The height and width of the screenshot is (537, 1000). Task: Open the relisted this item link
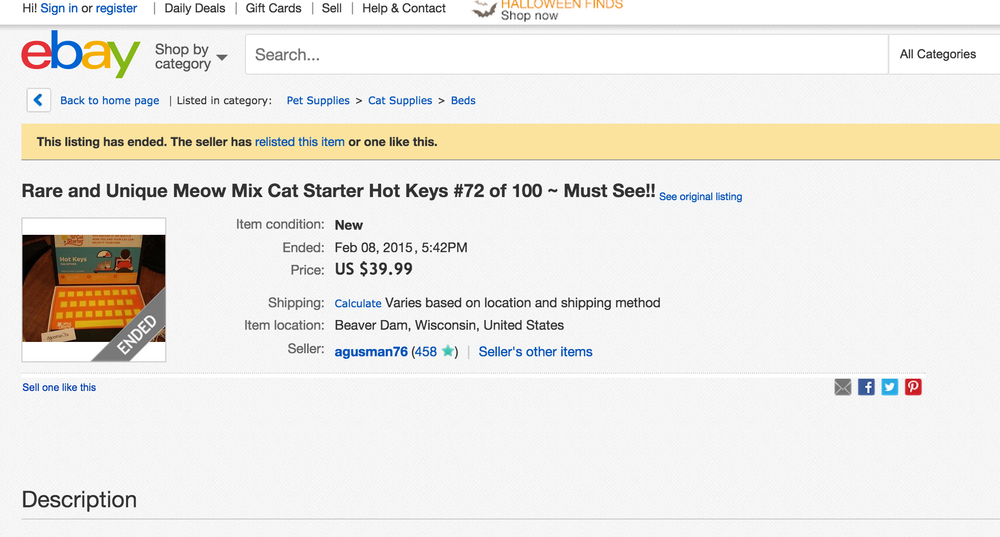point(300,142)
